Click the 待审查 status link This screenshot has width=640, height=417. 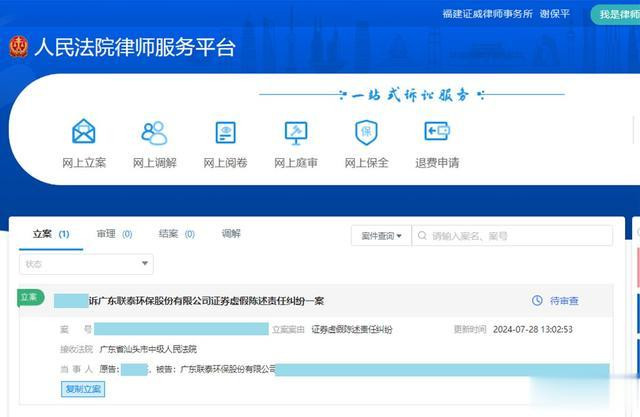point(564,301)
